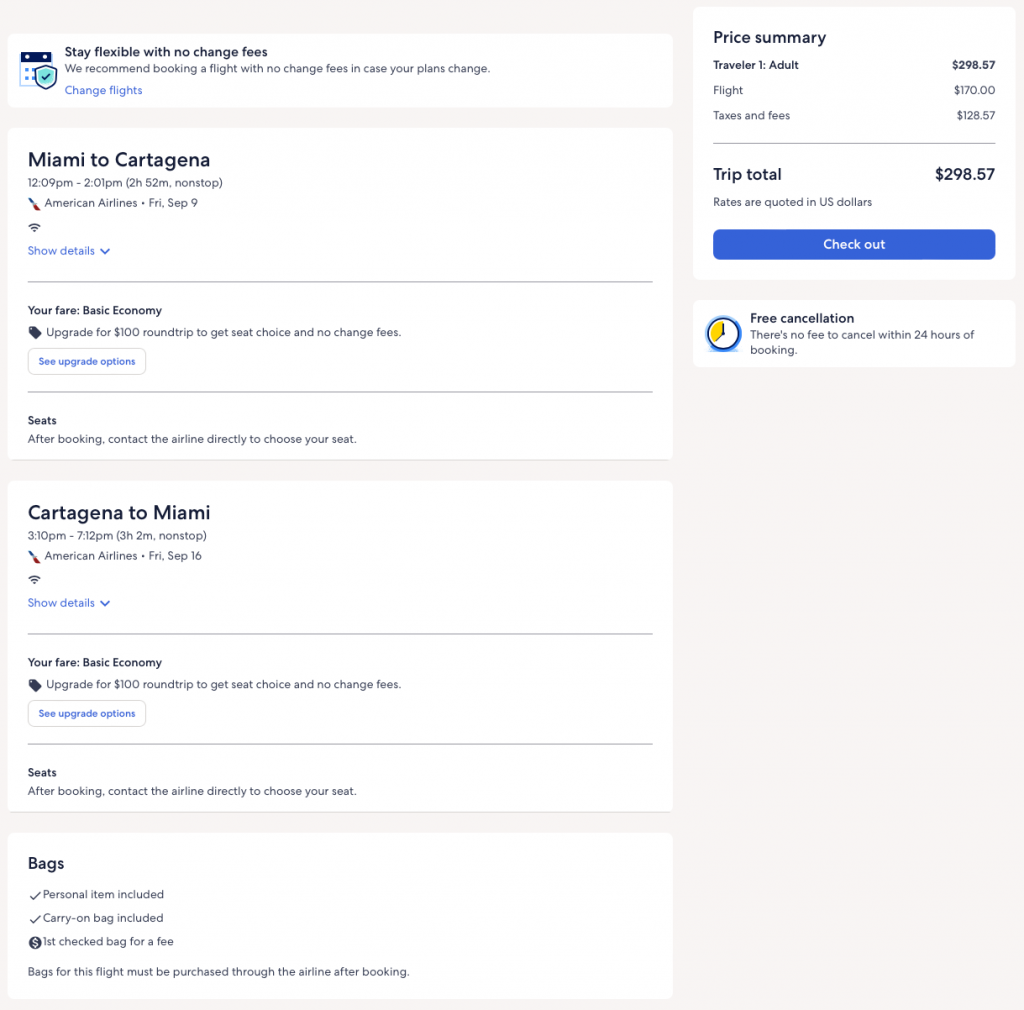Click price tag icon in first fare section
This screenshot has width=1024, height=1010.
click(x=35, y=333)
